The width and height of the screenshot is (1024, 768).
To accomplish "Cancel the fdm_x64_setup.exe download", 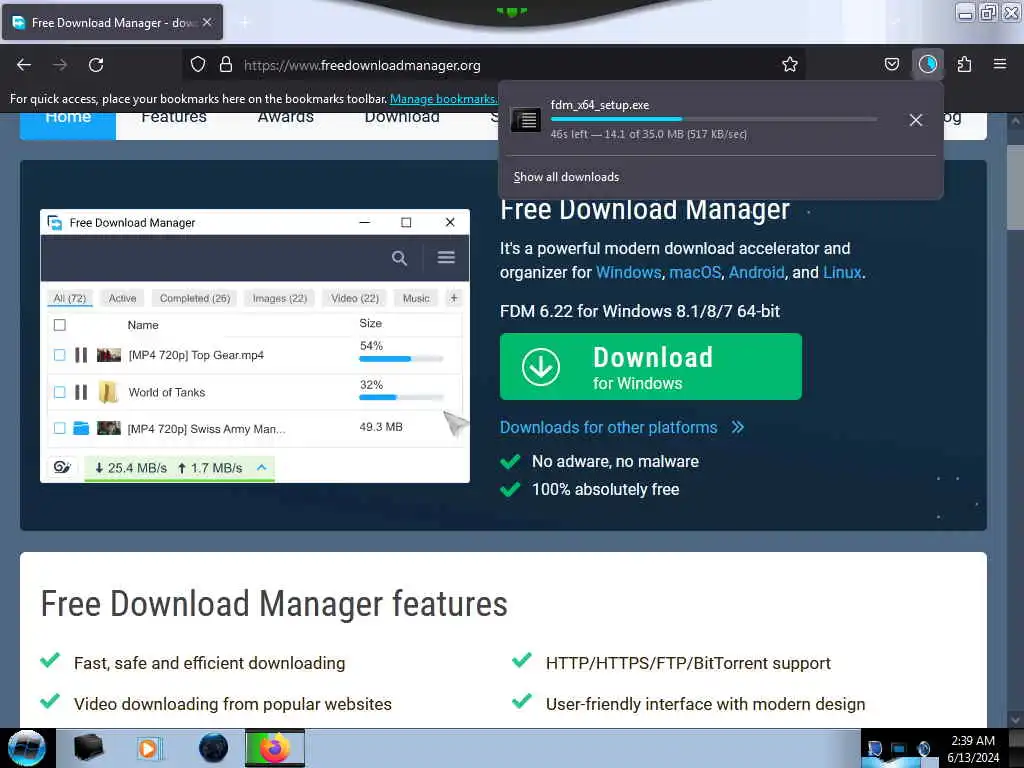I will (x=916, y=120).
